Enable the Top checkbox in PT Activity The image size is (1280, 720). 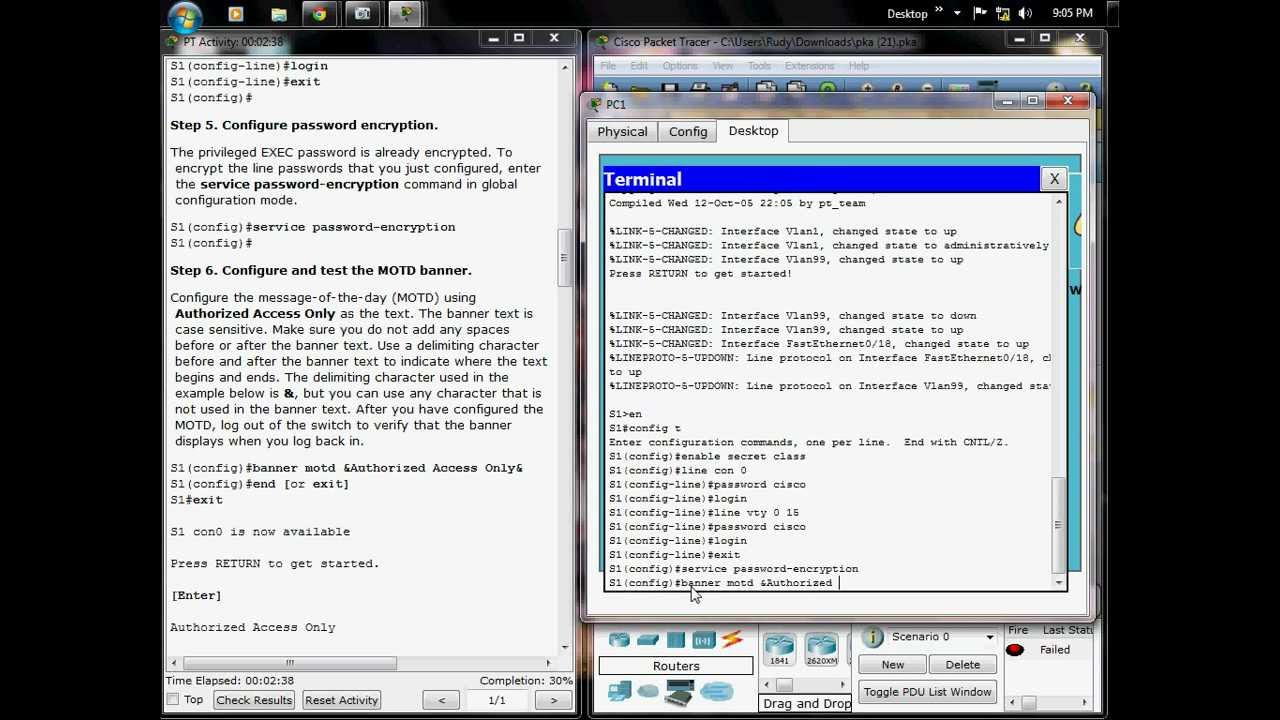(x=173, y=700)
